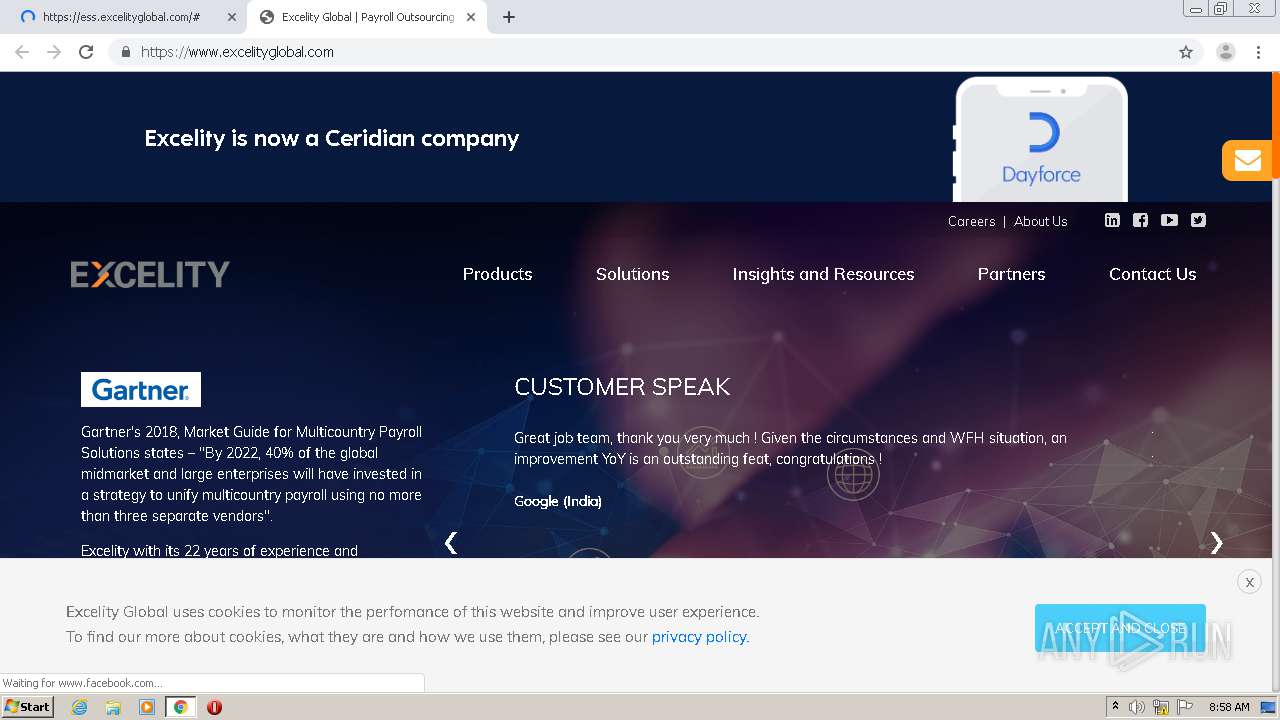Click the red Opera taskbar icon
The height and width of the screenshot is (720, 1280).
[x=214, y=707]
